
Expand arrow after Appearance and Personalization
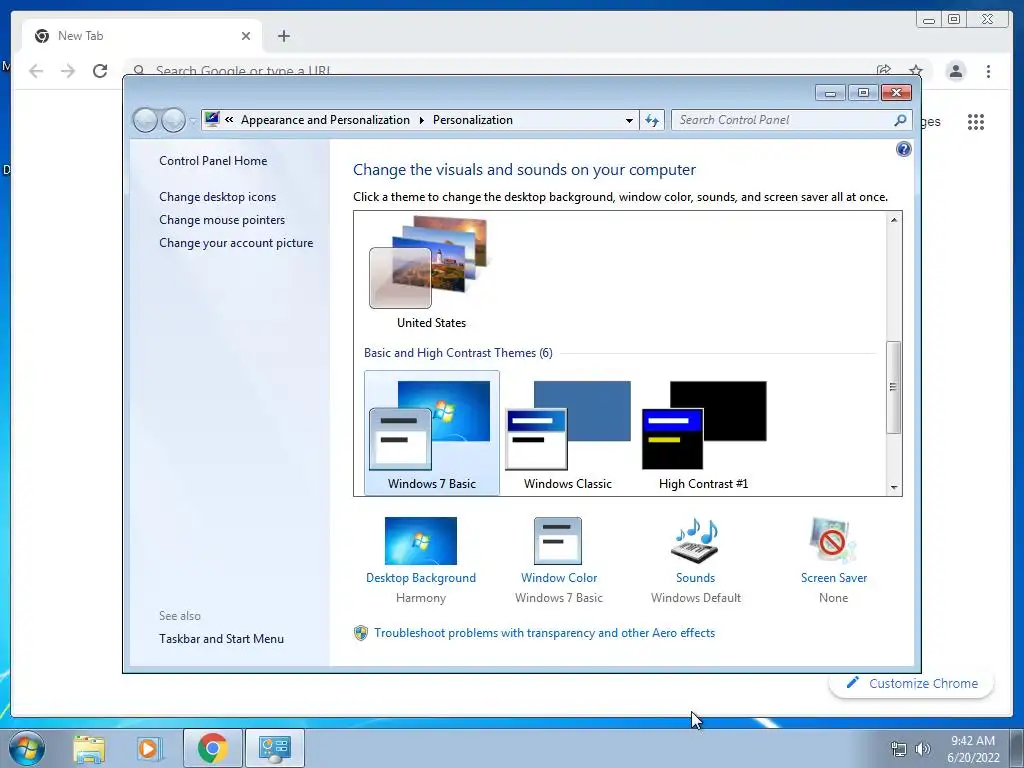[421, 120]
